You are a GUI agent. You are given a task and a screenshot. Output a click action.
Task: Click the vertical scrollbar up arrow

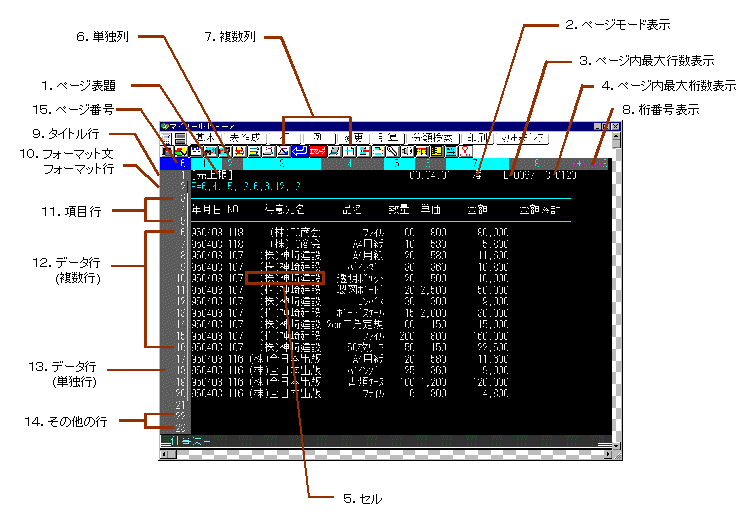tap(617, 136)
